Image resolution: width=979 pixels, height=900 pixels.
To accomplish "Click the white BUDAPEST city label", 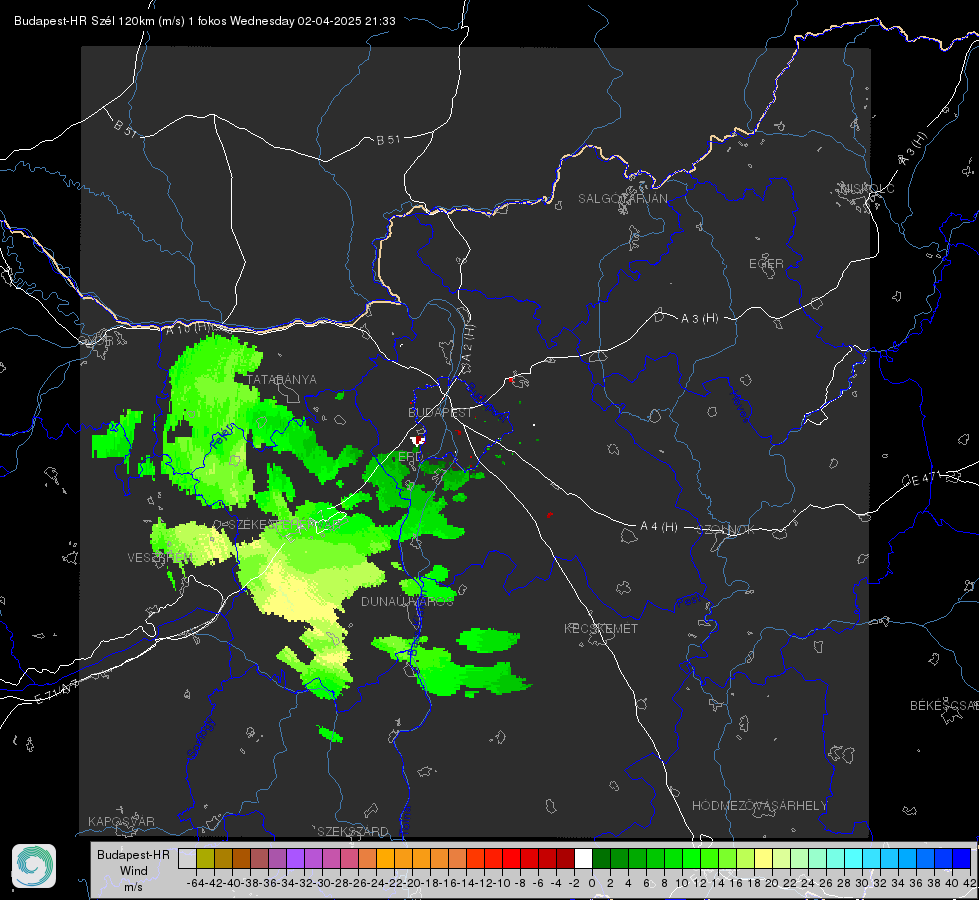I will (441, 412).
